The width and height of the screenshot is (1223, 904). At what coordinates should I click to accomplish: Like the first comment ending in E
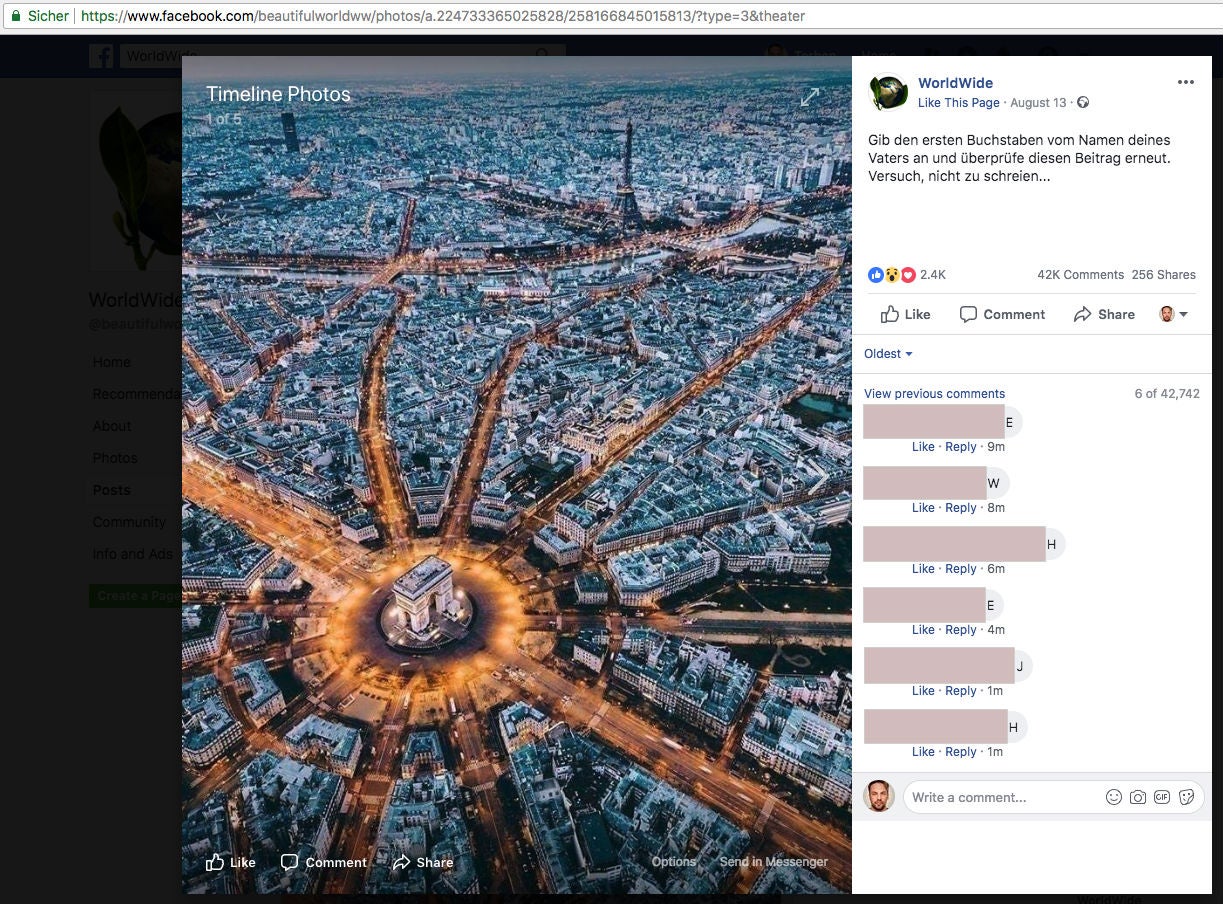point(923,447)
